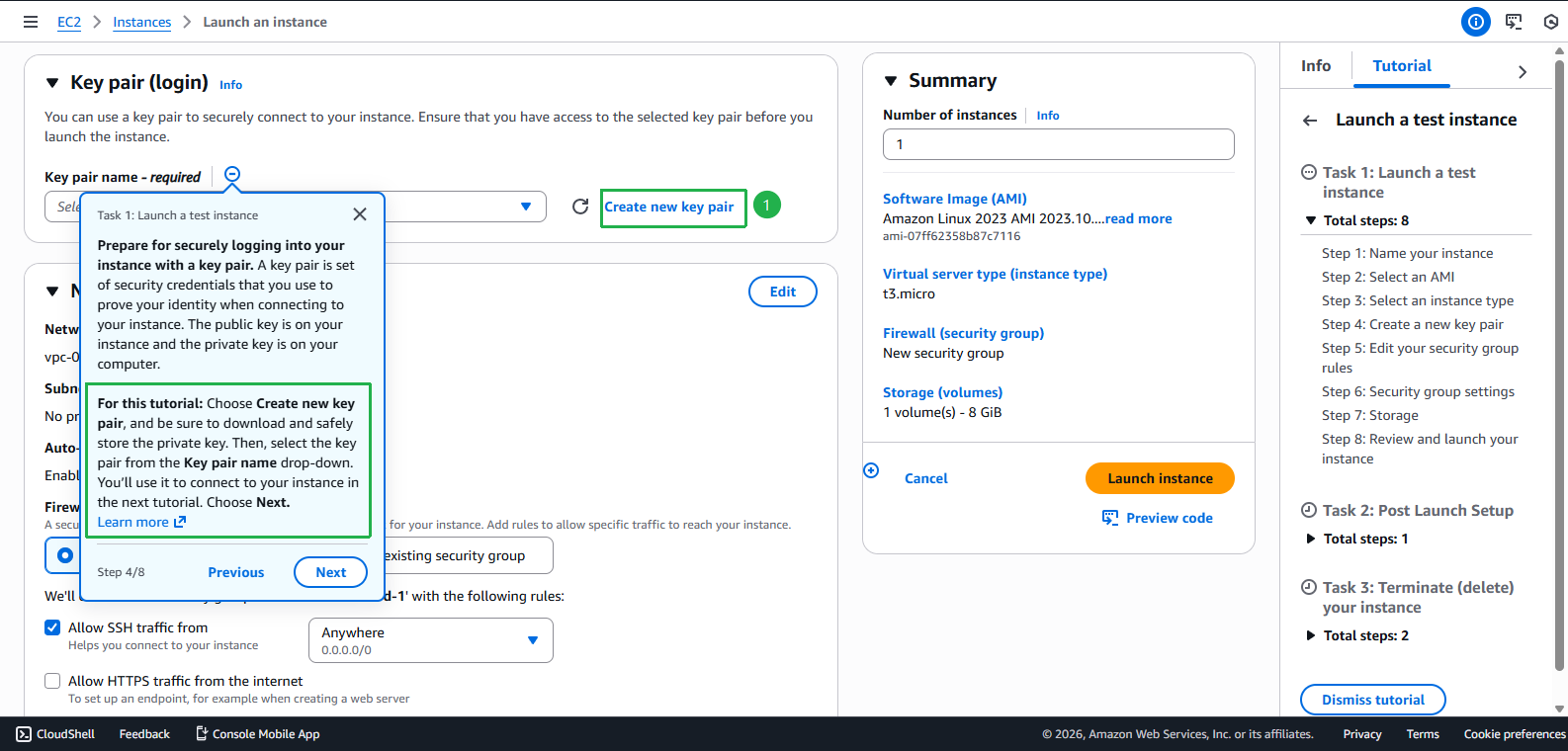
Task: Click the Number of instances input field
Action: click(1058, 144)
